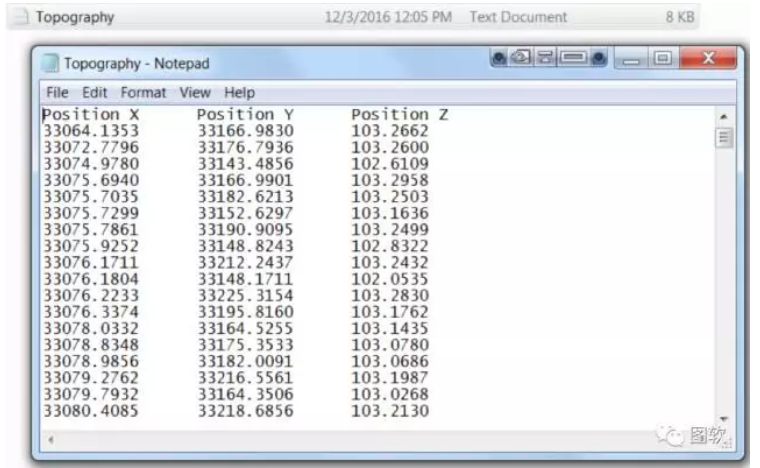
Task: Click the value 103.1636
Action: pyautogui.click(x=390, y=213)
